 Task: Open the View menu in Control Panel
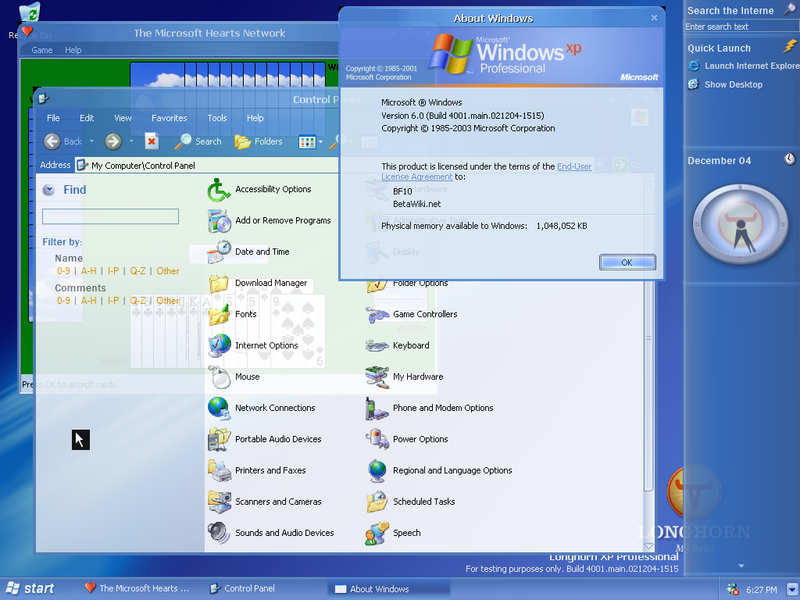(123, 118)
